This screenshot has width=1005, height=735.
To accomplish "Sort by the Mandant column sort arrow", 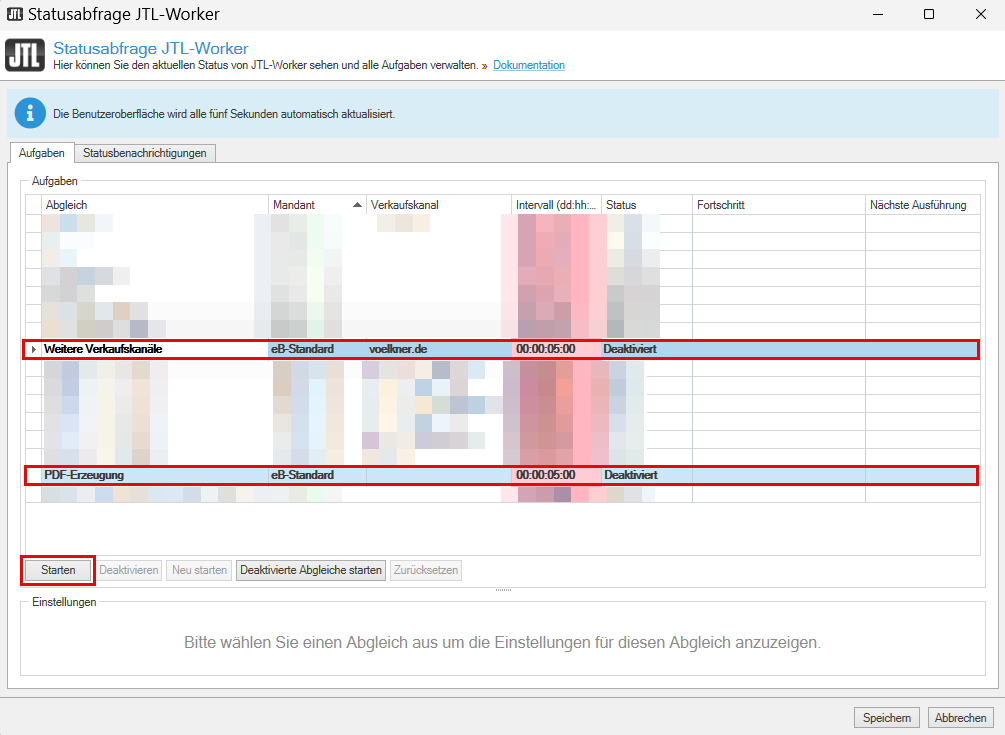I will point(357,205).
